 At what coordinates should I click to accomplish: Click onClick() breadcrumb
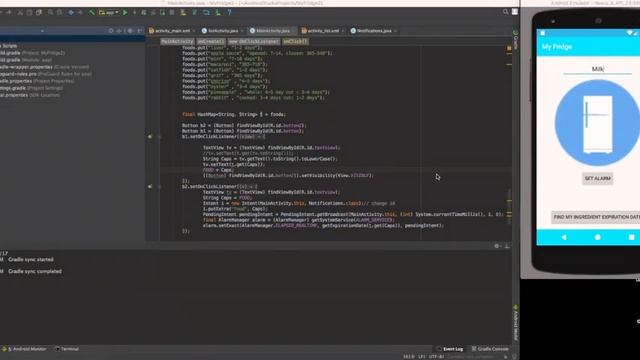296,41
